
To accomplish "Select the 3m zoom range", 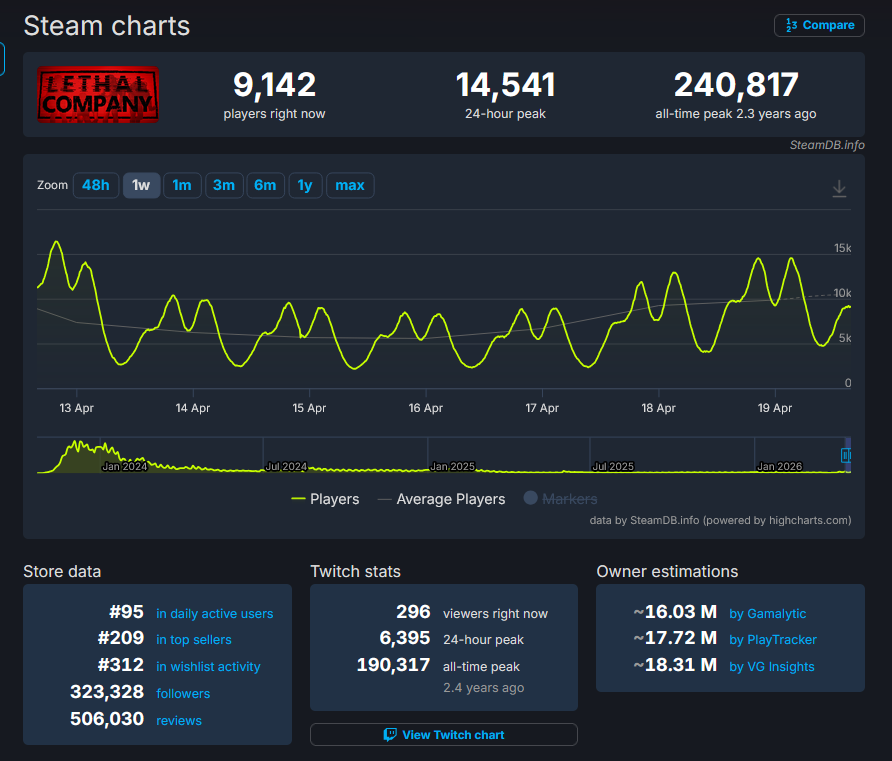I will tap(224, 185).
